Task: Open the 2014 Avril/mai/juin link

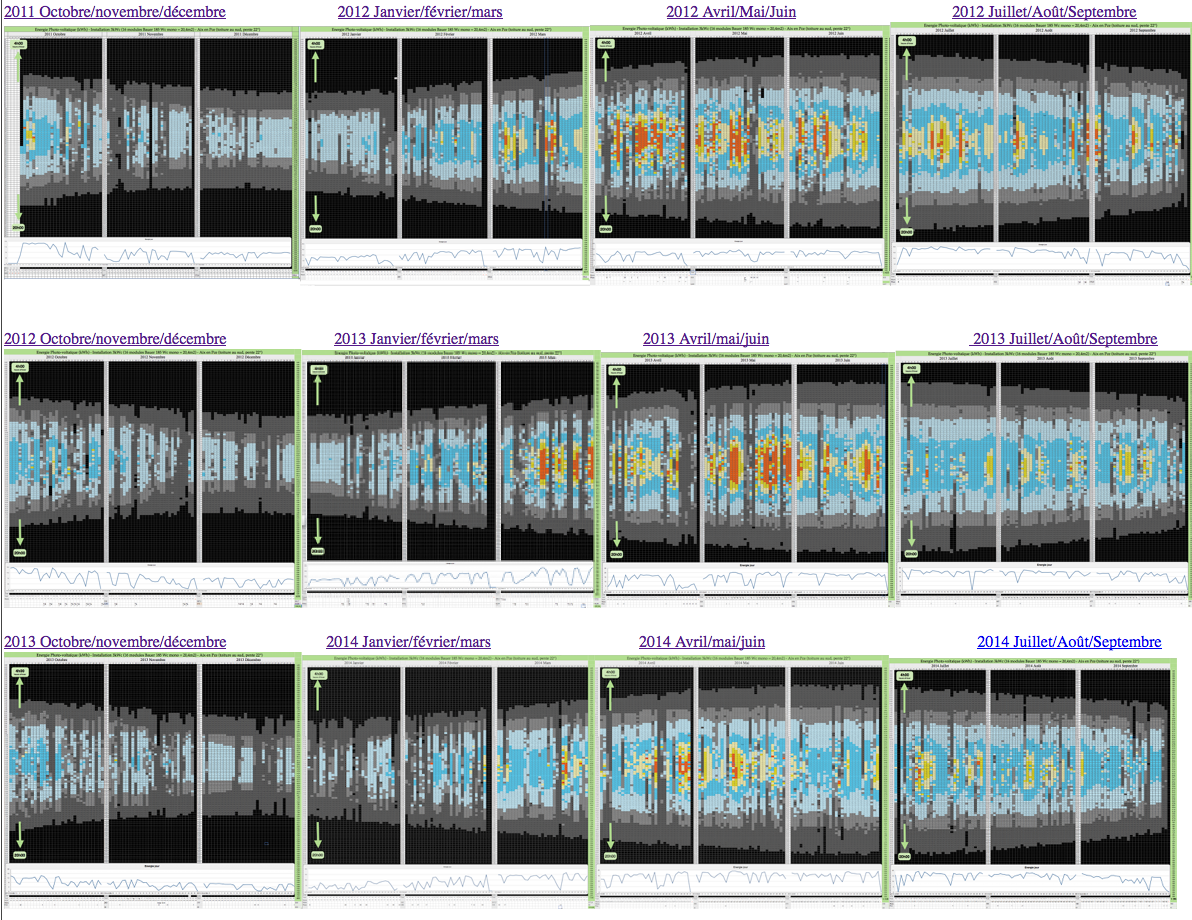Action: click(x=702, y=641)
